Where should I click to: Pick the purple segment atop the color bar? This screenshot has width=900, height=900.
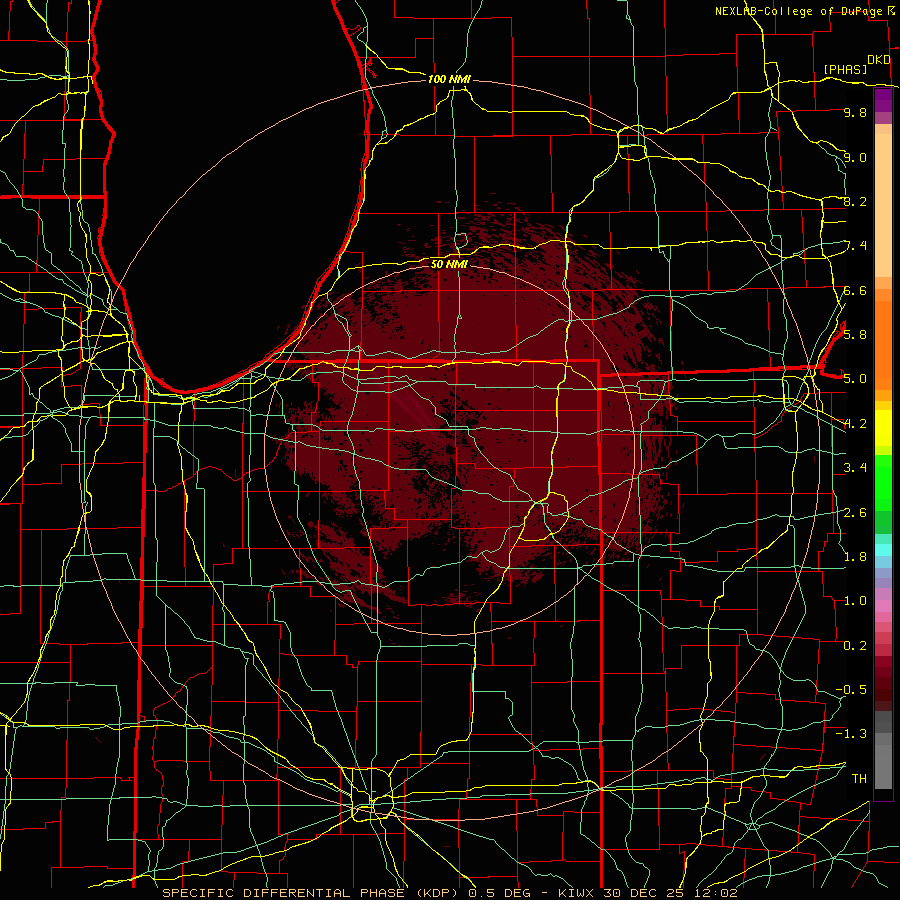tap(883, 100)
